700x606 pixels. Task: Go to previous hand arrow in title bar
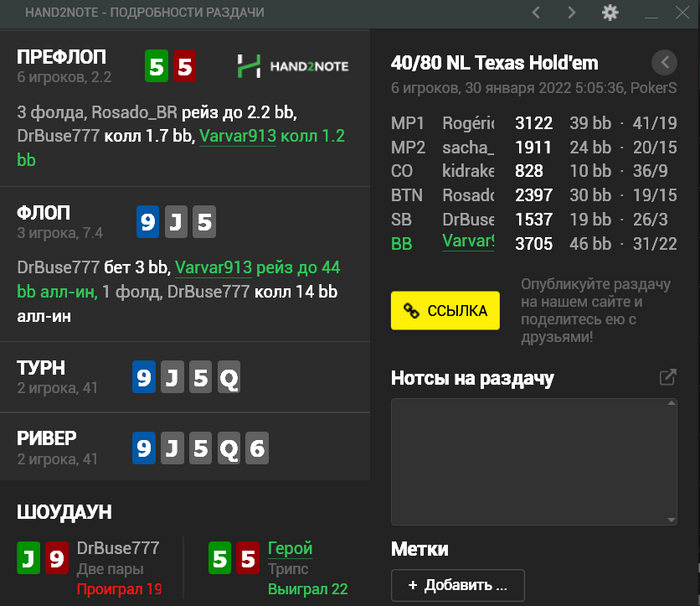[x=536, y=13]
